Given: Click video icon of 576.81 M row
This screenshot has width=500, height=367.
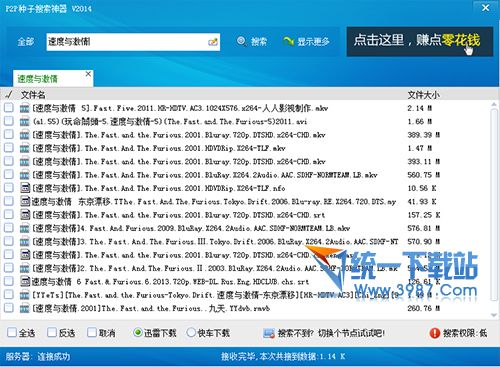Looking at the screenshot, I should tap(25, 228).
